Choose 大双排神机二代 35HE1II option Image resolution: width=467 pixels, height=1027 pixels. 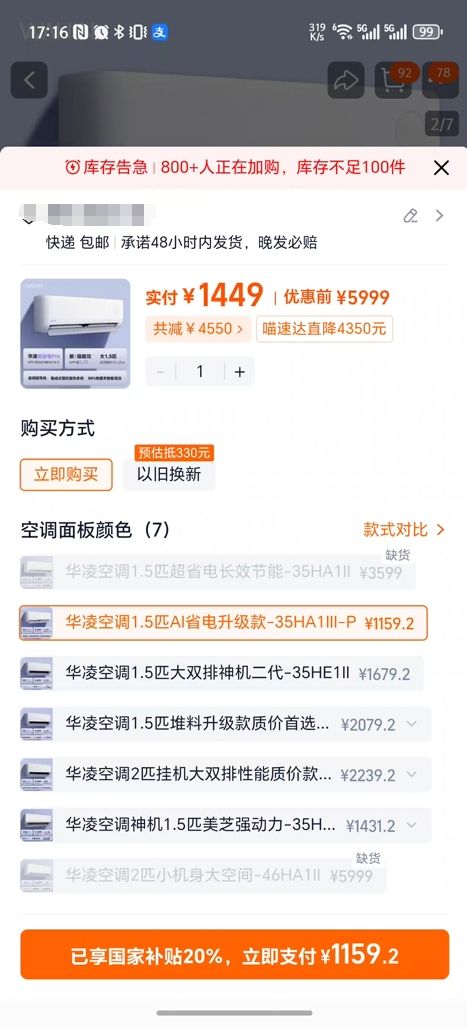tap(221, 673)
